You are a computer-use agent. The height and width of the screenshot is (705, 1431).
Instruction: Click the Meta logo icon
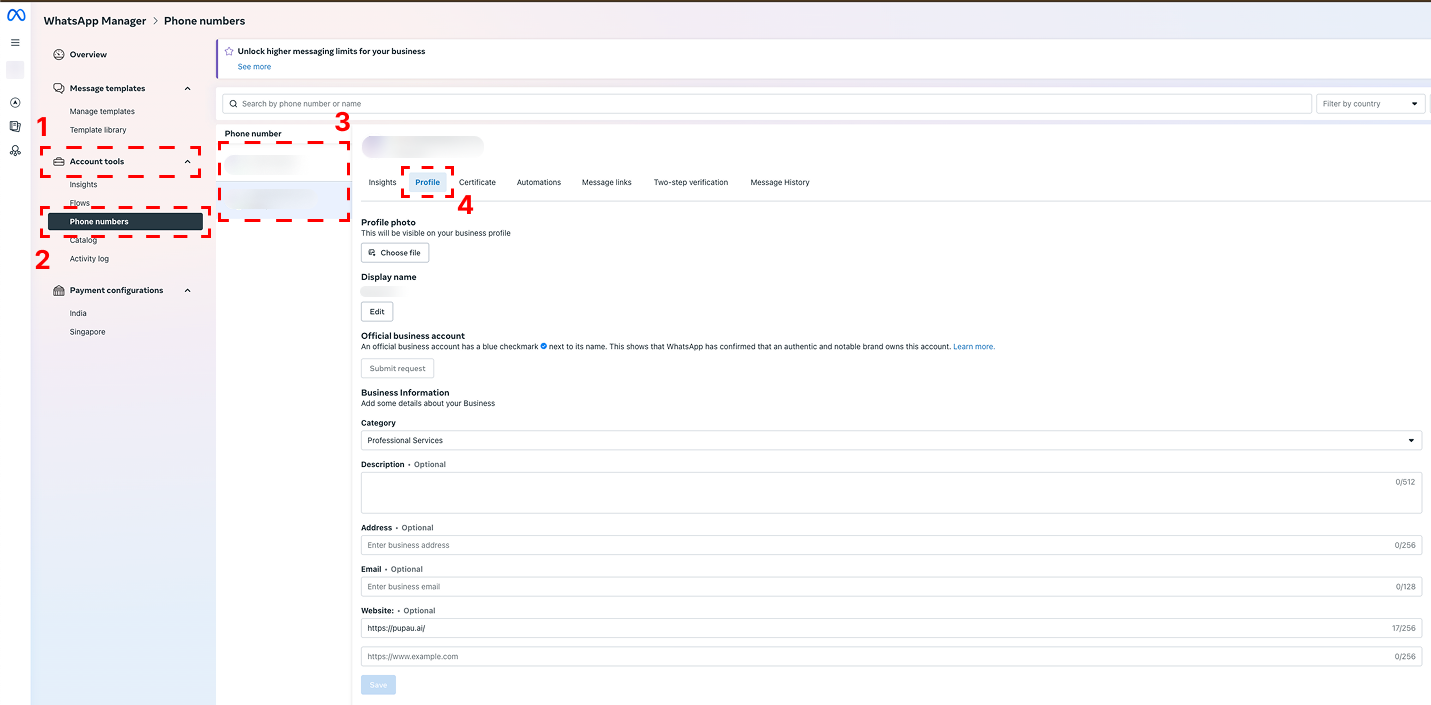pyautogui.click(x=15, y=15)
